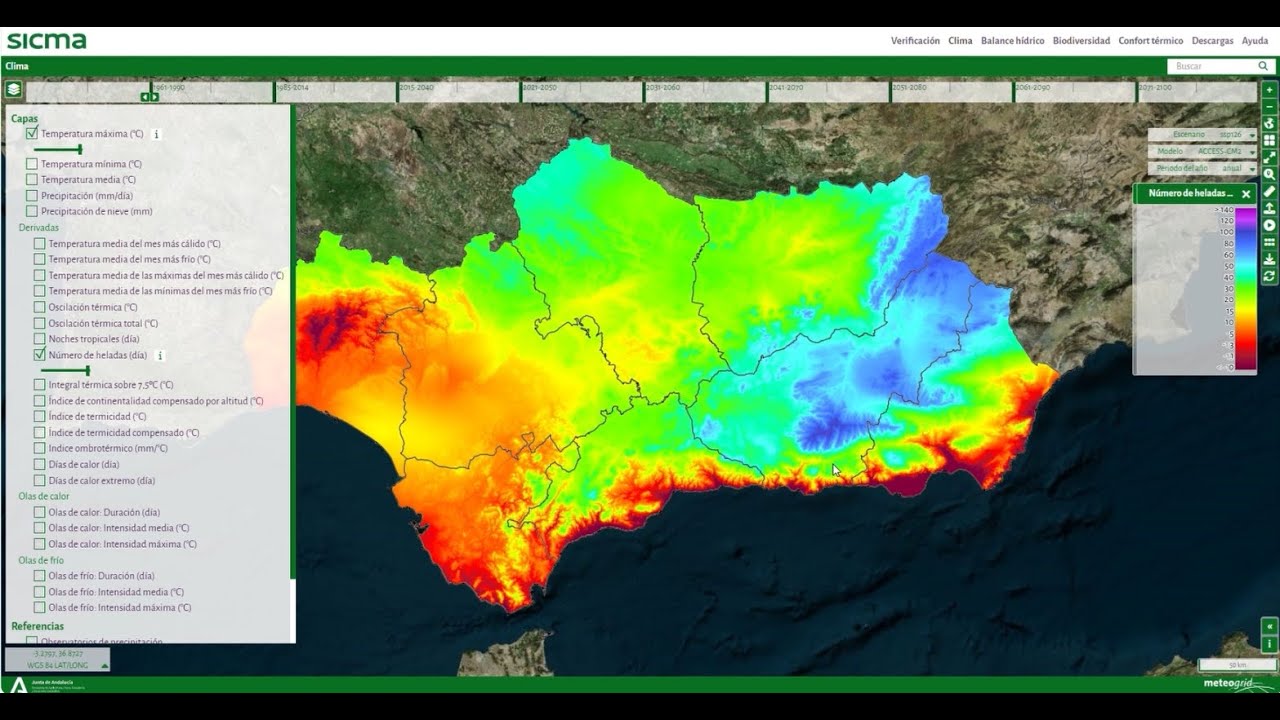Select the 2071-2100 timeline period
Viewport: 1280px width, 720px height.
click(1197, 91)
